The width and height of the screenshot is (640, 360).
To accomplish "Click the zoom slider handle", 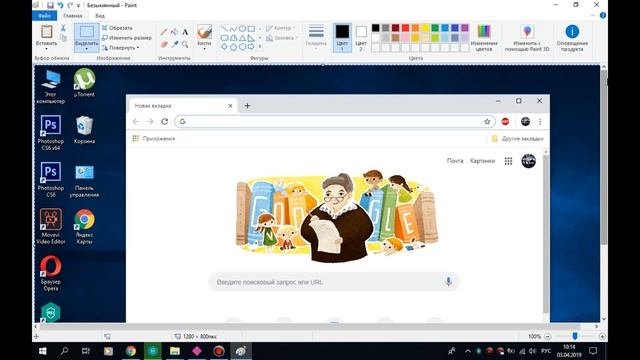I will tap(575, 336).
